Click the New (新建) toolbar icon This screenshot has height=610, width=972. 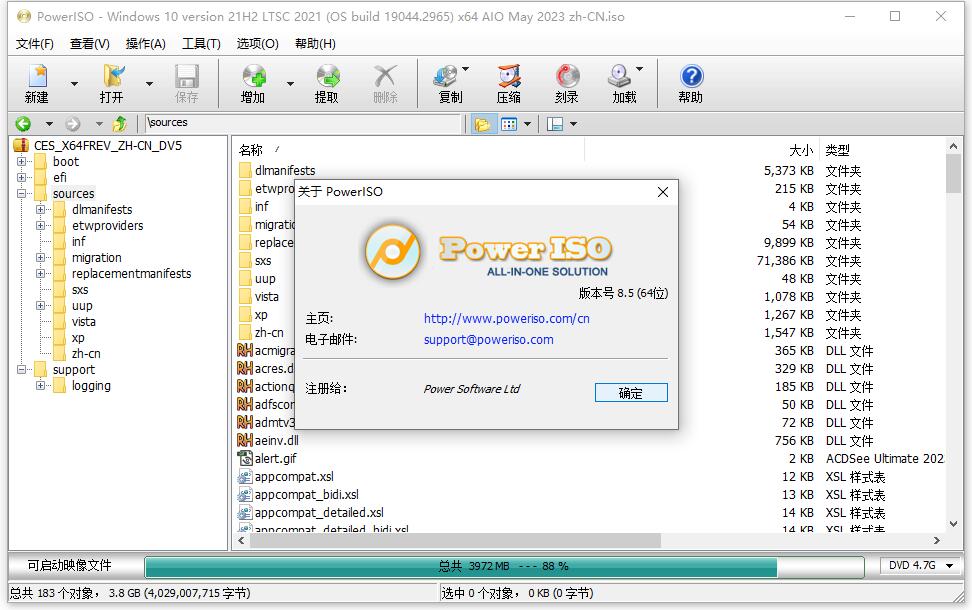[x=38, y=76]
